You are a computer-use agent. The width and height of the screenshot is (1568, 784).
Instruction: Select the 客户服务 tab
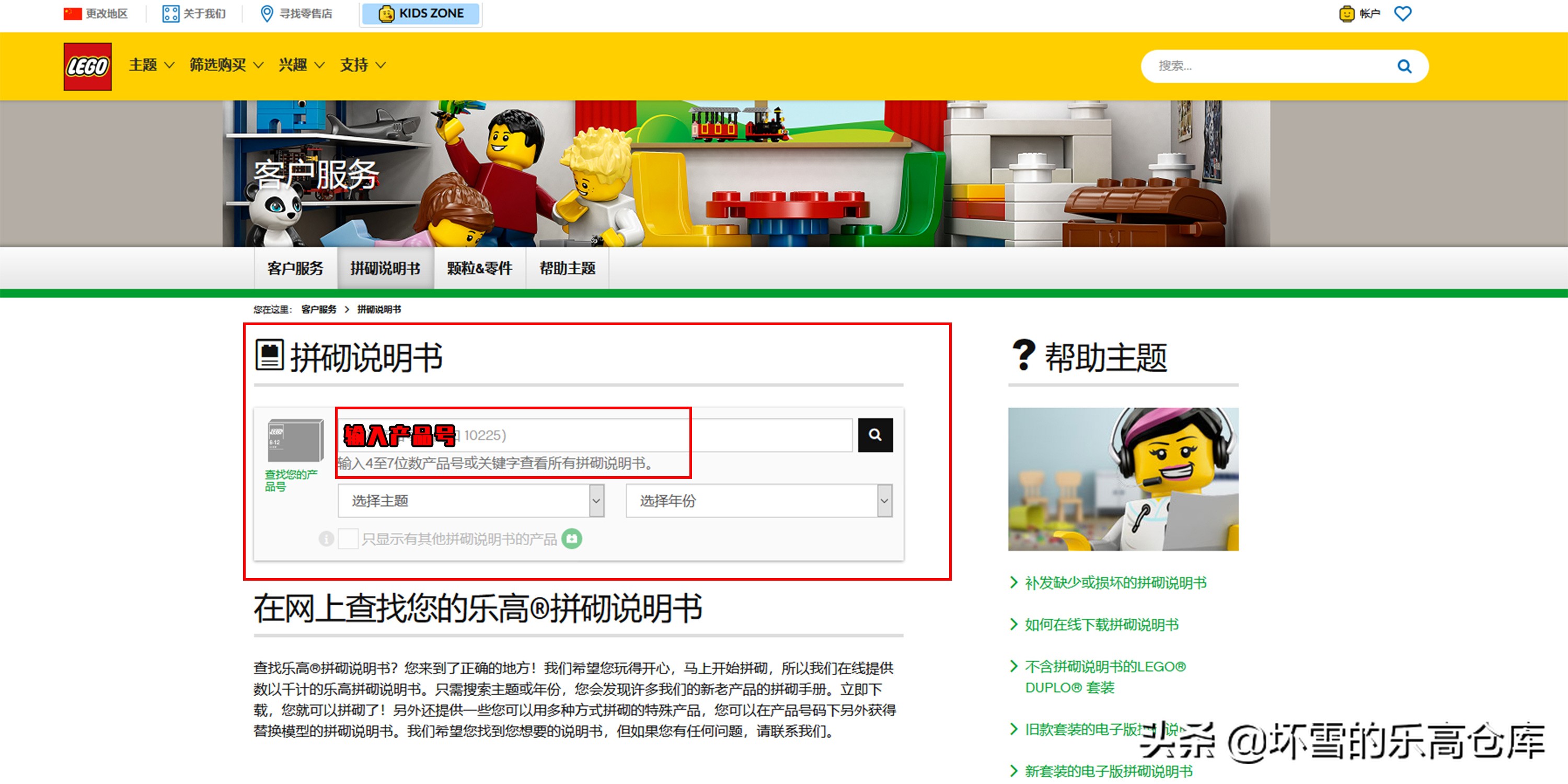(295, 268)
